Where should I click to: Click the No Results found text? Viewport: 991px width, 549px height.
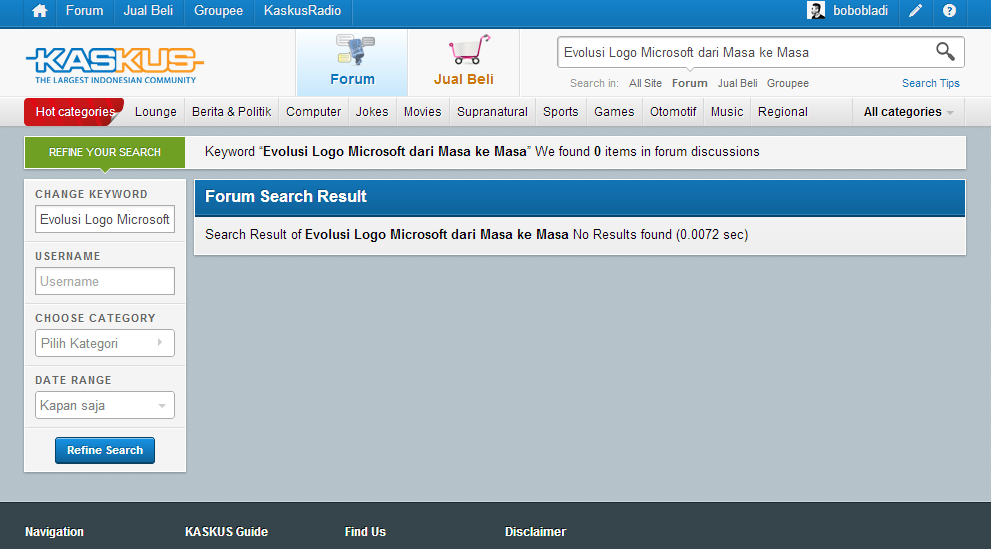pos(622,234)
